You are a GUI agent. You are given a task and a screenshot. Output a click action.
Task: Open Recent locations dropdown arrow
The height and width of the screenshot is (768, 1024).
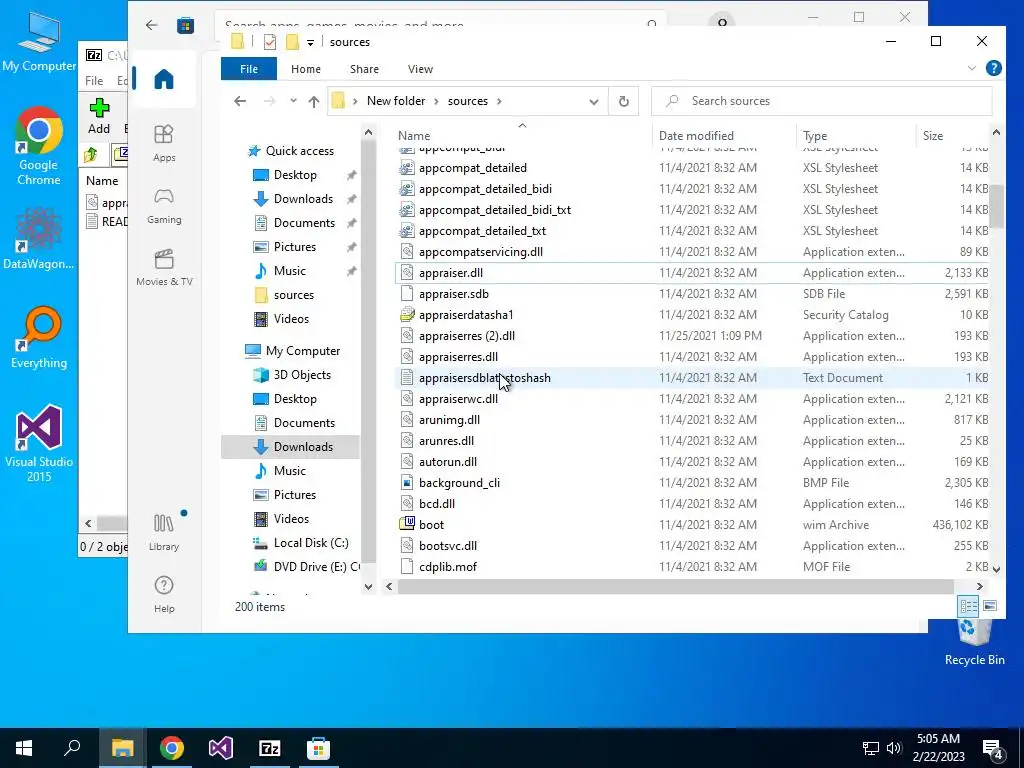coord(293,101)
